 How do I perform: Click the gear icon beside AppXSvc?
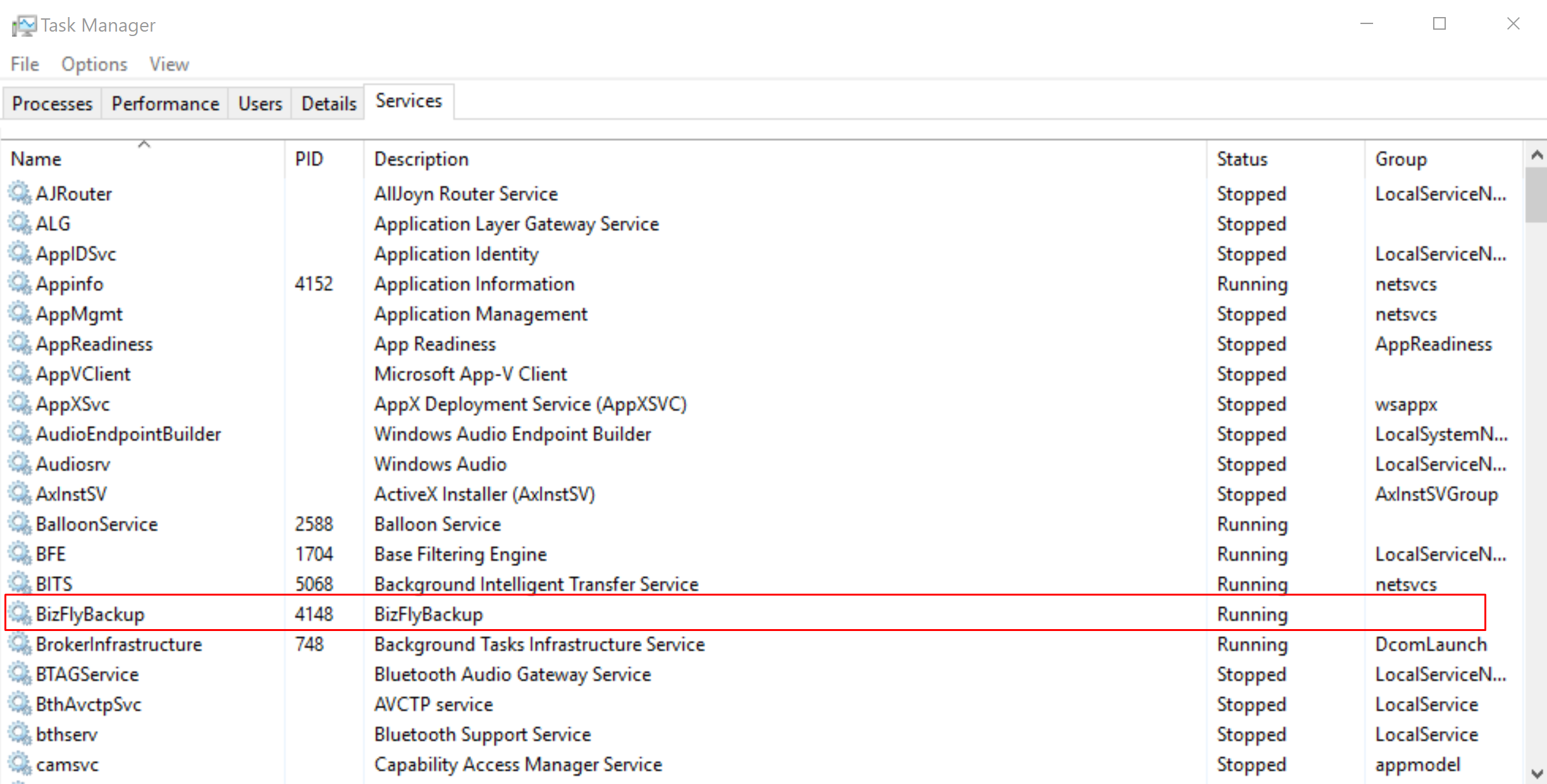tap(20, 403)
